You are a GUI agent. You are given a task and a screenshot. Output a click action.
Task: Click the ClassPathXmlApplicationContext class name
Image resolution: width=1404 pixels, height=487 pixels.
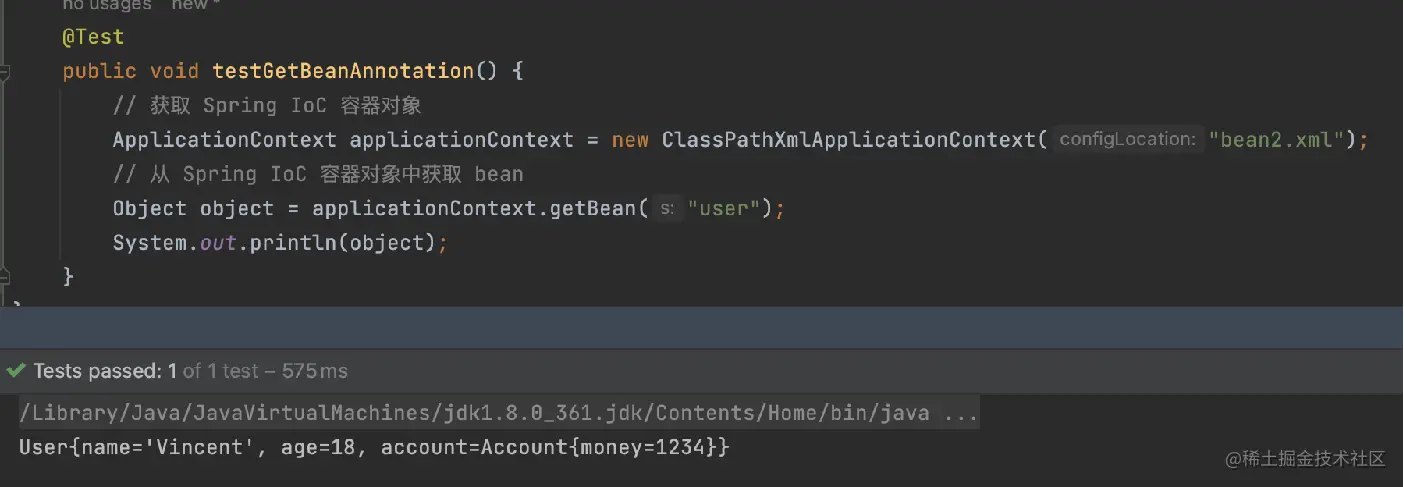tap(849, 140)
